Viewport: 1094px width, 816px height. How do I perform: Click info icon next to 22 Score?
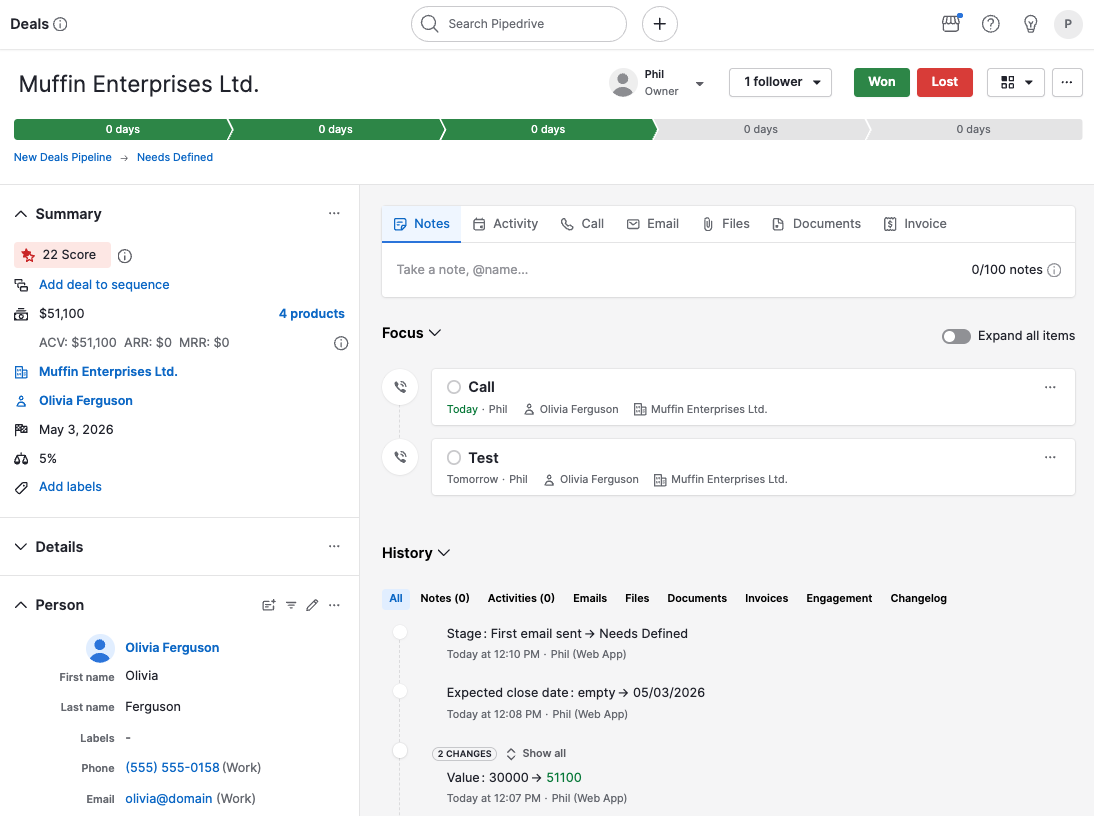coord(125,256)
